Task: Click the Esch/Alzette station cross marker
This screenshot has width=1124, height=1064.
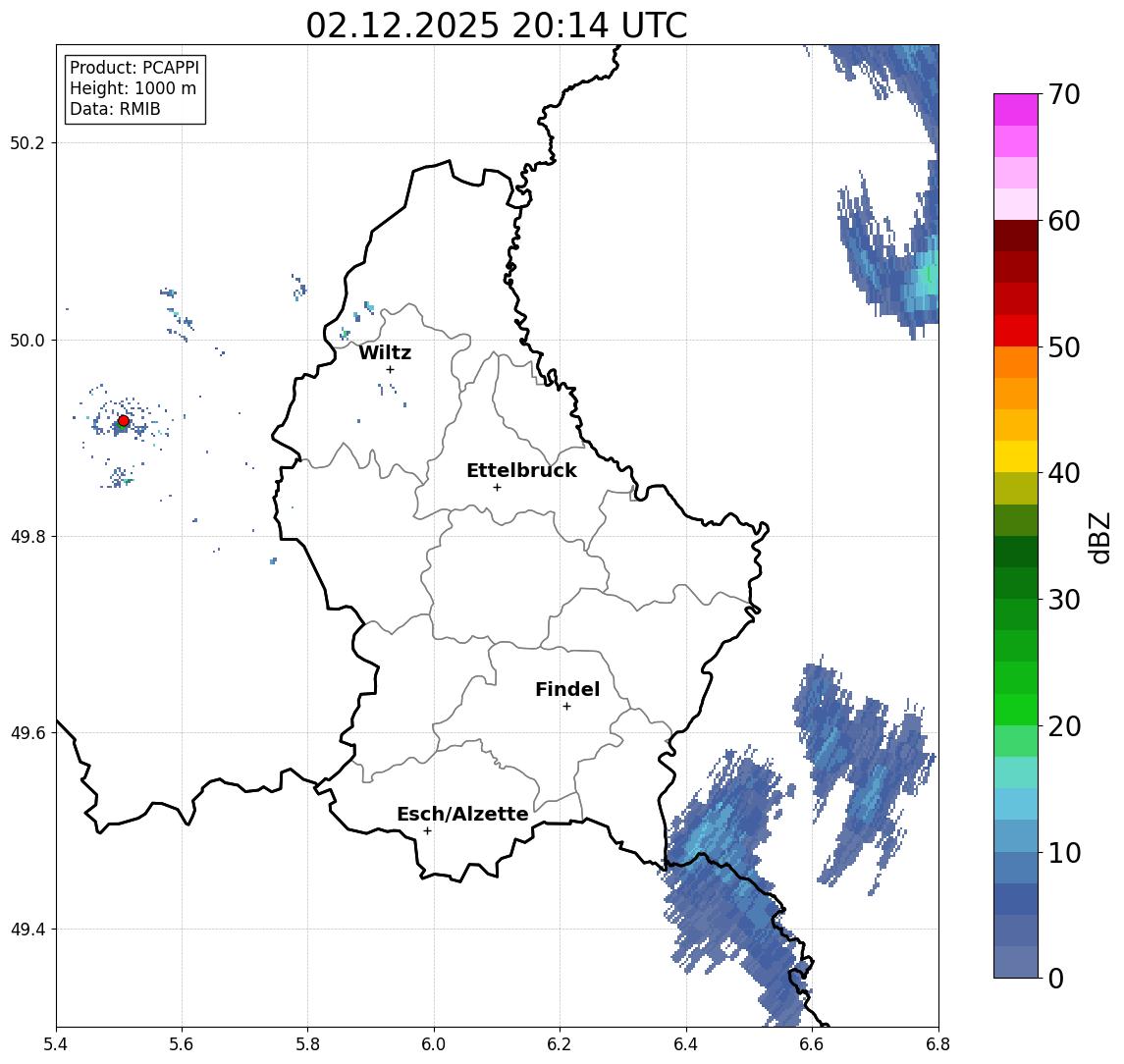Action: point(427,831)
